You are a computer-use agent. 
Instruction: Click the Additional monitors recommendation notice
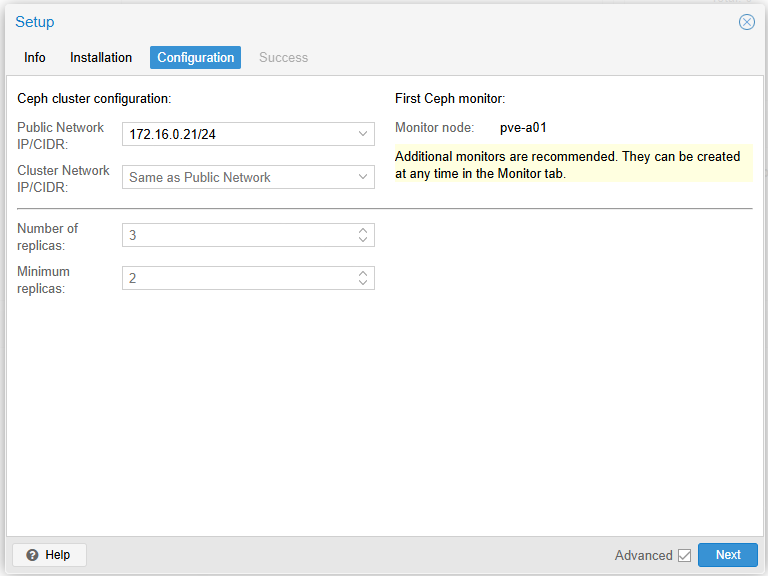[x=572, y=165]
